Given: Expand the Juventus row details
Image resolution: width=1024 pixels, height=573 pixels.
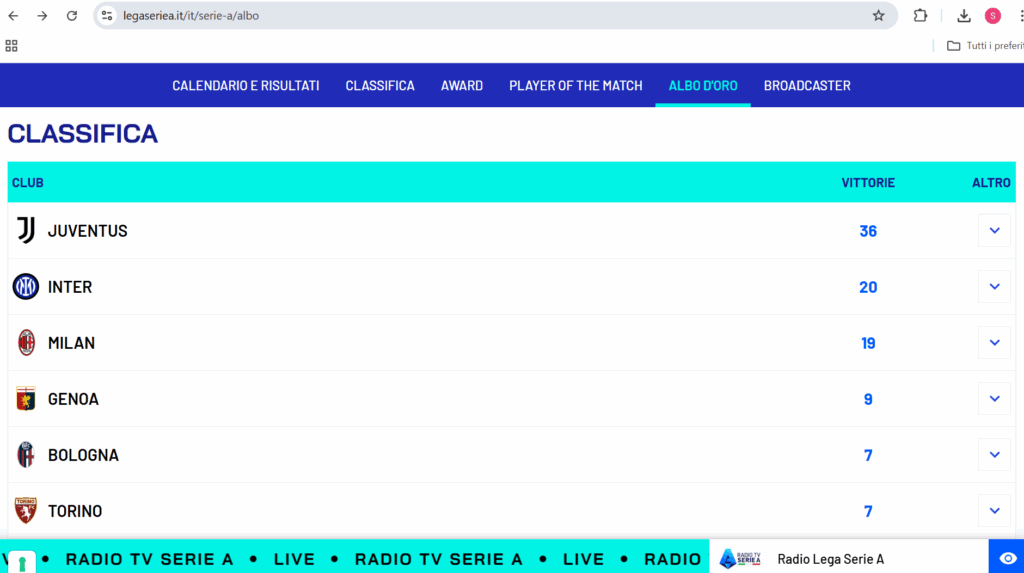Looking at the screenshot, I should [x=994, y=231].
